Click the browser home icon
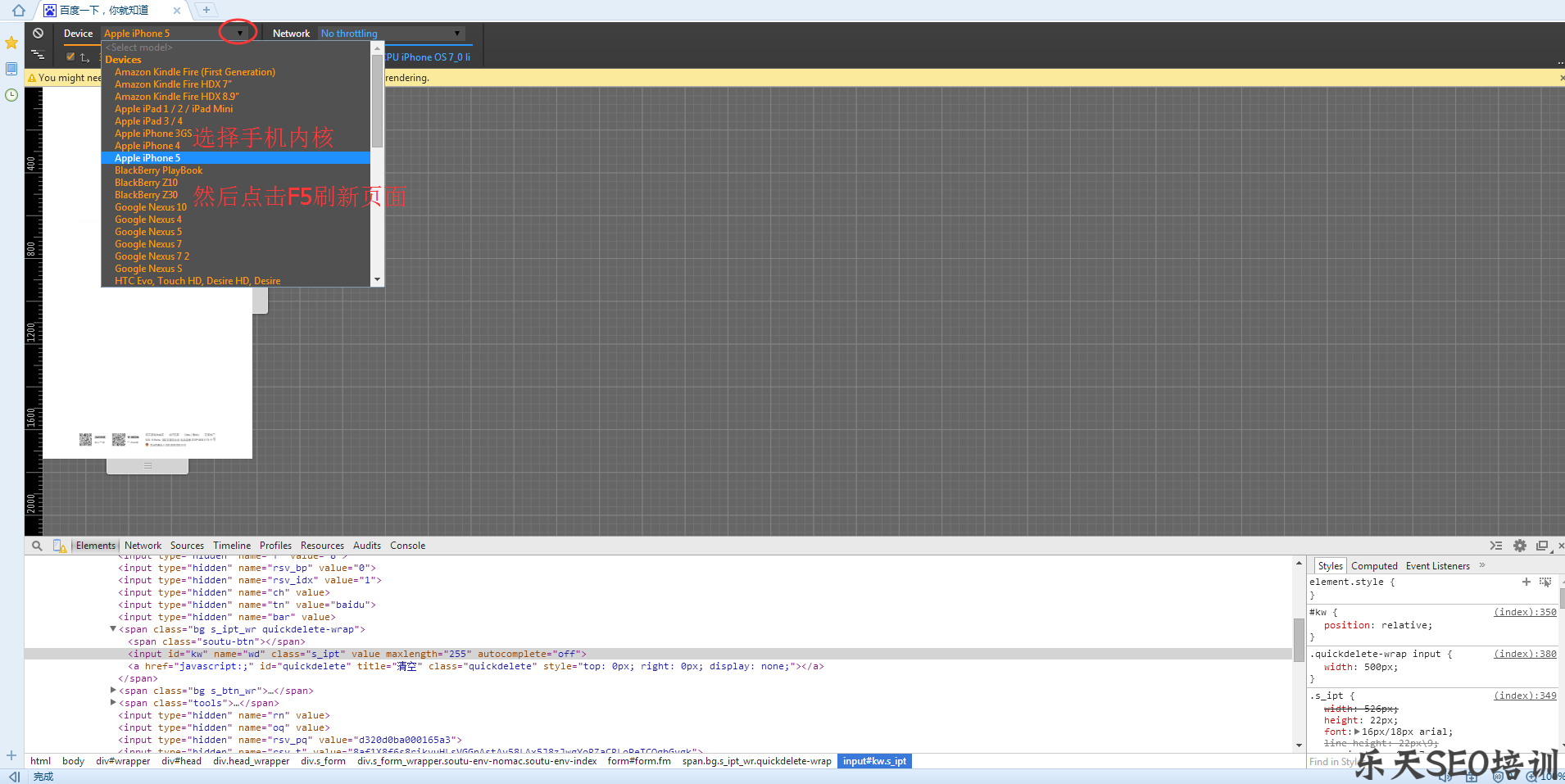This screenshot has height=784, width=1565. pyautogui.click(x=18, y=11)
